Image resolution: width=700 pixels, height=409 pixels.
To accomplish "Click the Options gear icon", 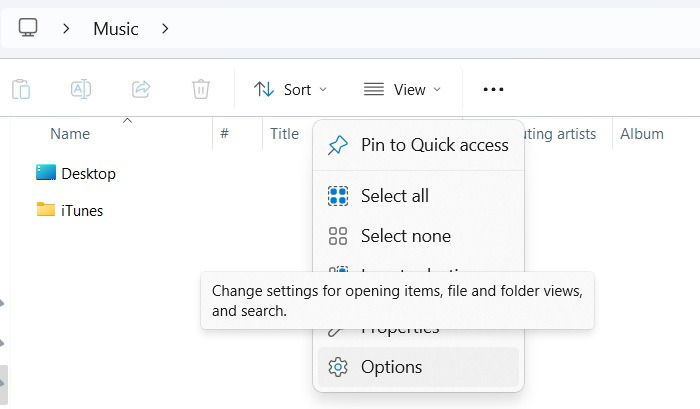I will coord(338,367).
